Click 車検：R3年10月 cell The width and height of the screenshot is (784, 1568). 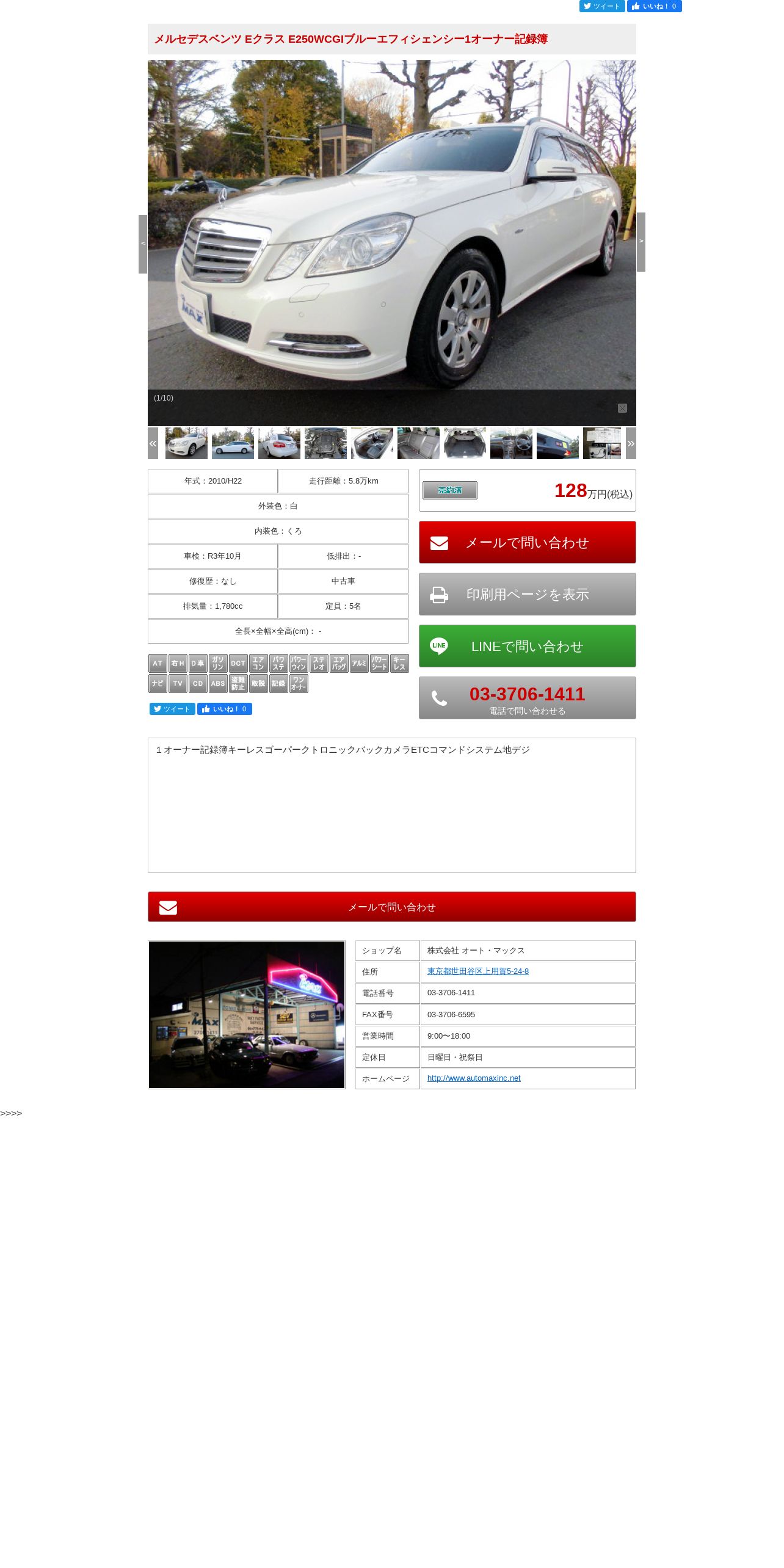tap(212, 556)
